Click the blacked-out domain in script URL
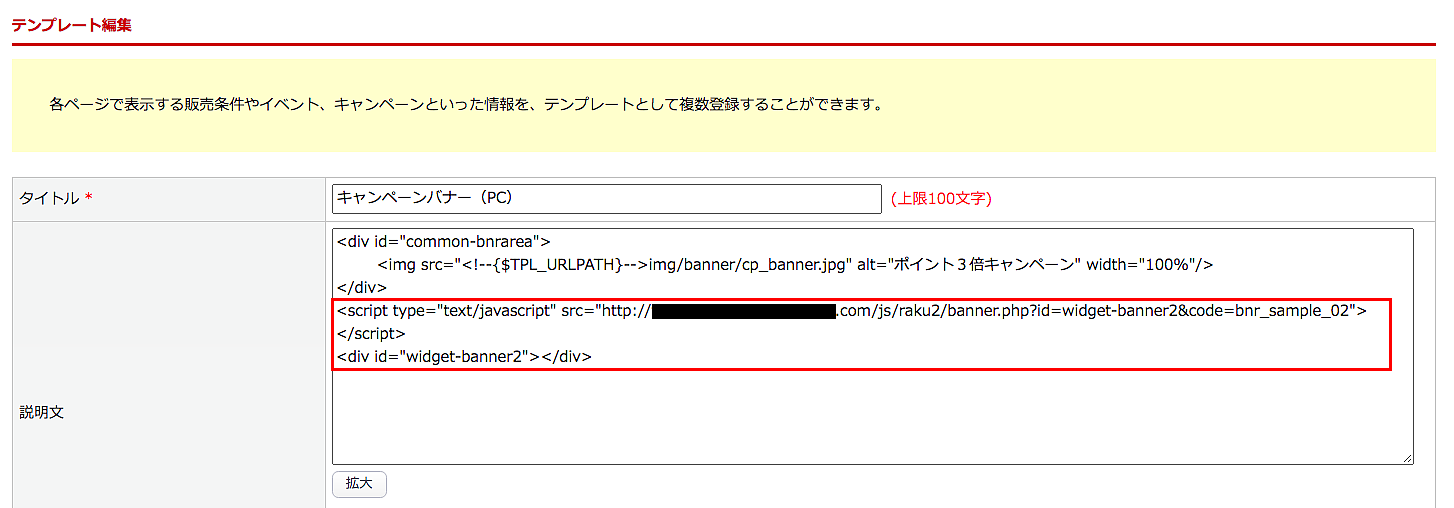This screenshot has width=1454, height=508. (744, 311)
